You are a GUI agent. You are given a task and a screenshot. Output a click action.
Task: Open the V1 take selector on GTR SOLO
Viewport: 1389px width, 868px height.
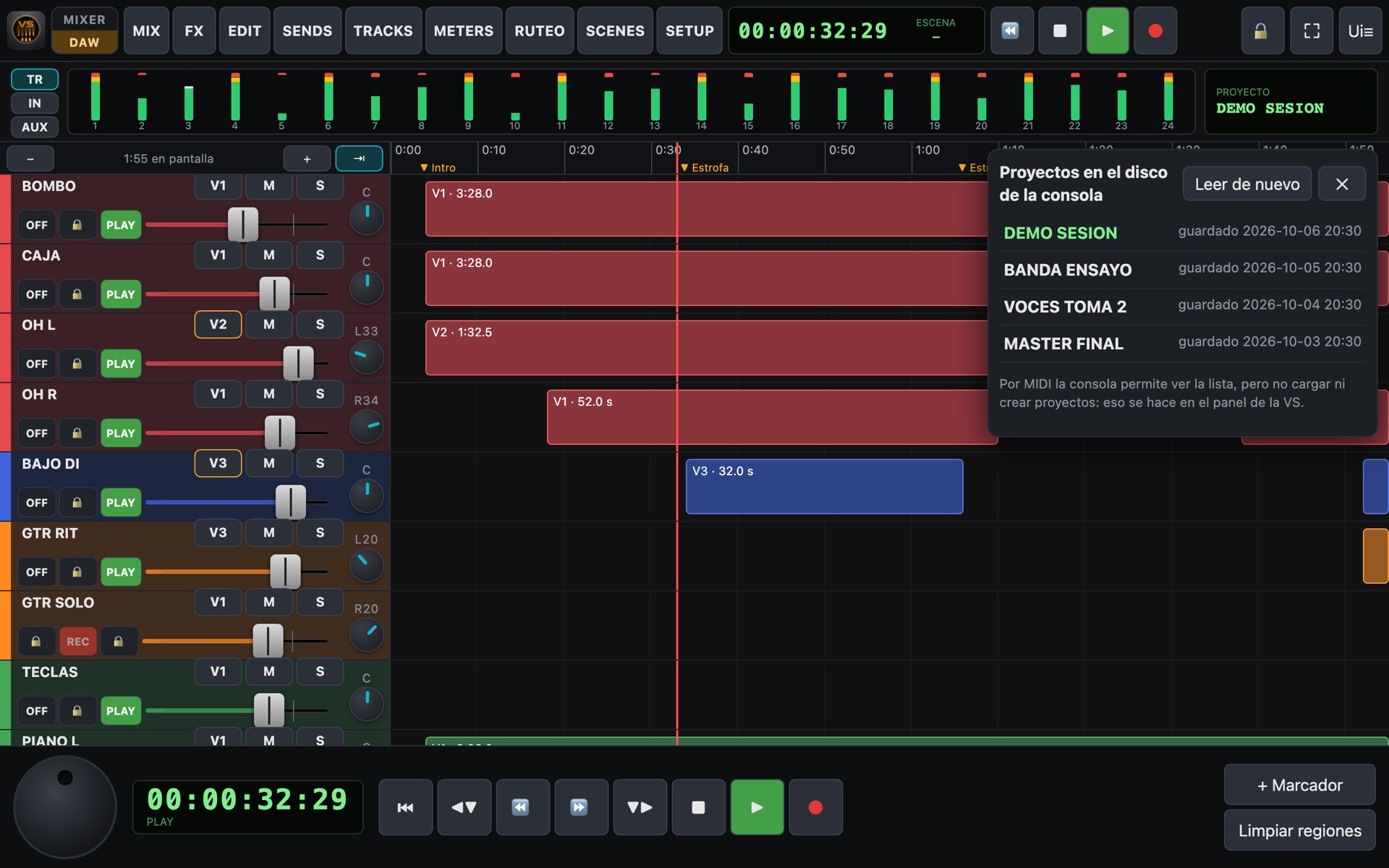click(218, 603)
